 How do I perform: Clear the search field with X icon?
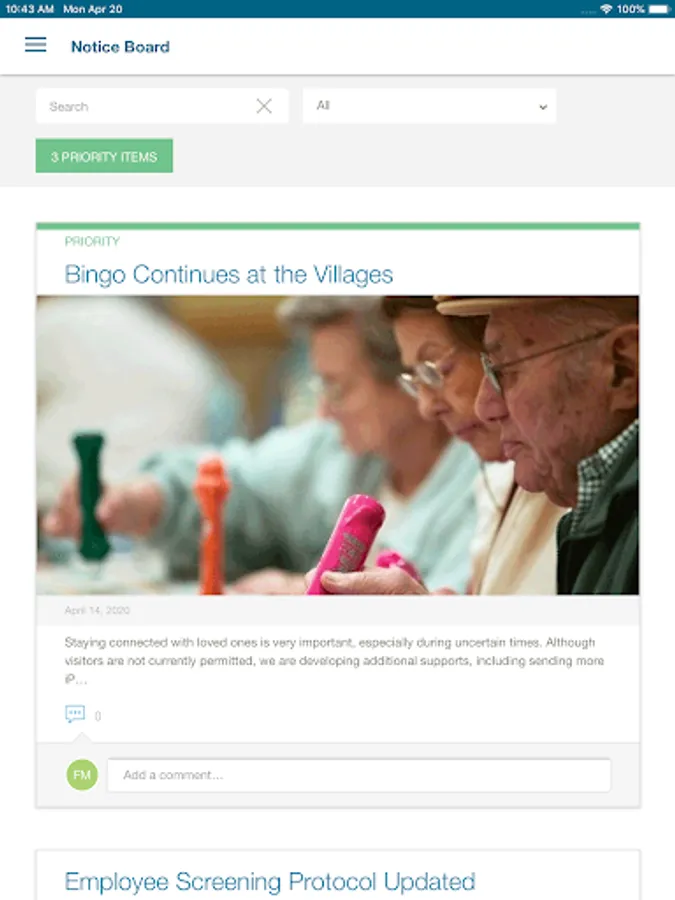264,106
